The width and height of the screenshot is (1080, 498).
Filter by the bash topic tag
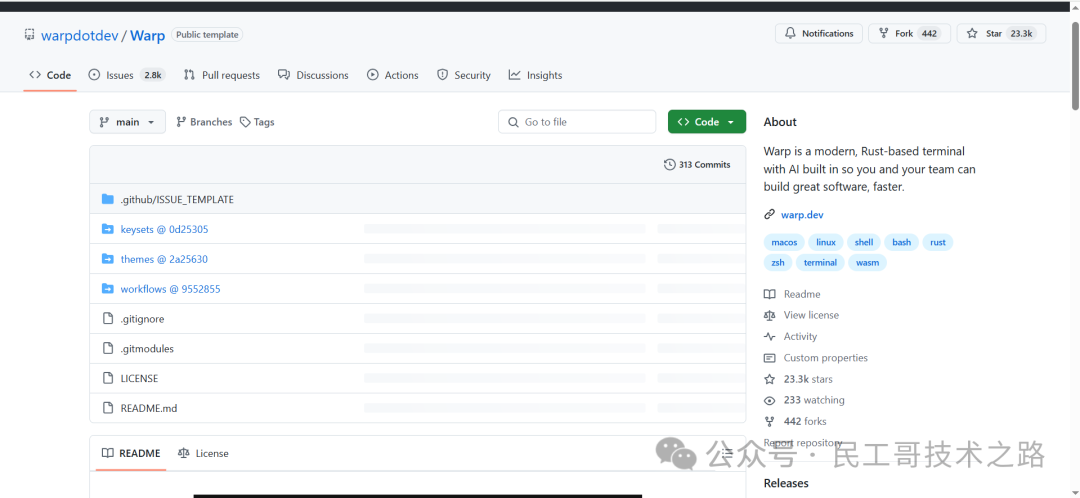902,242
